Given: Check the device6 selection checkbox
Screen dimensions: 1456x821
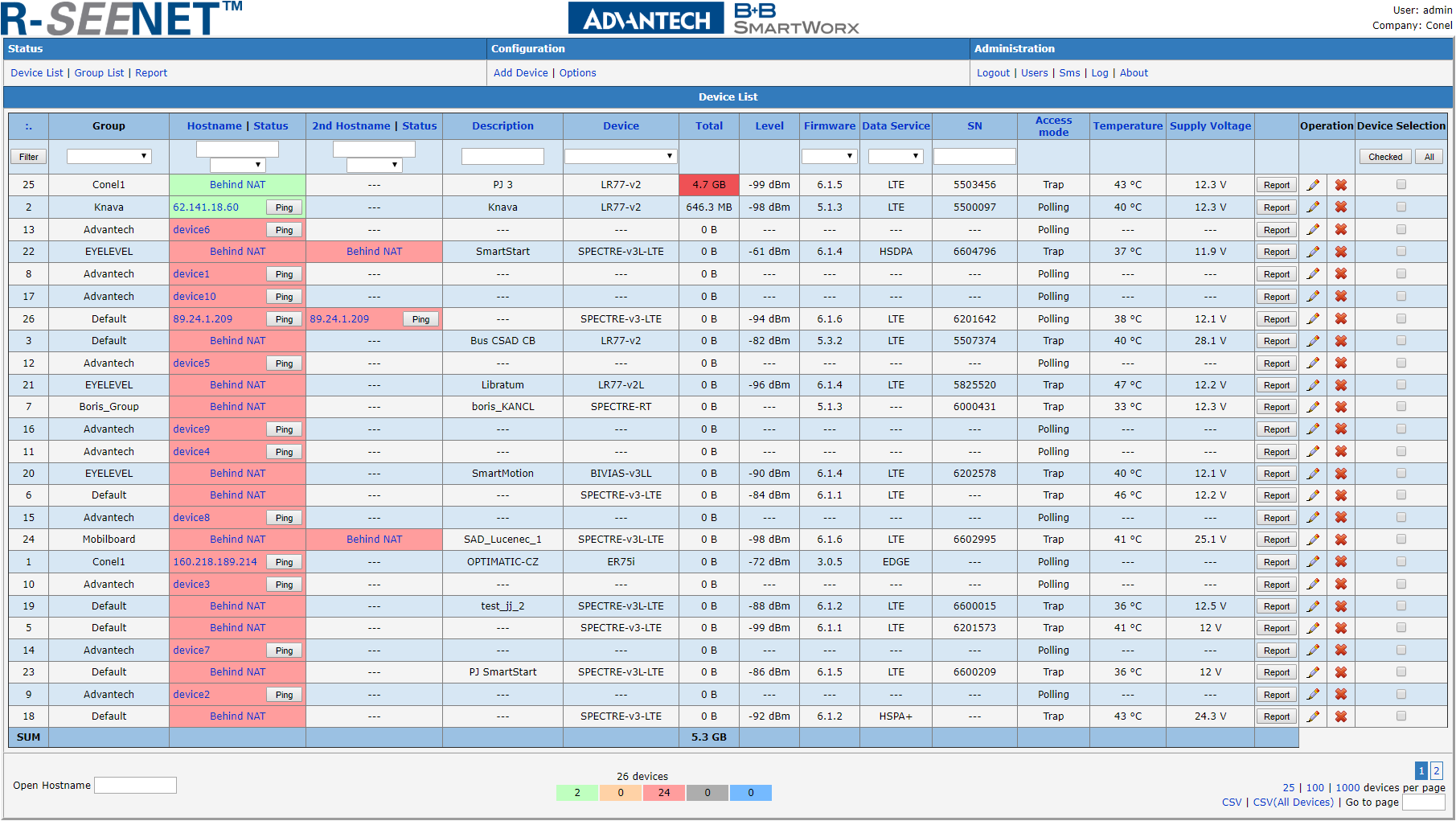Looking at the screenshot, I should (x=1401, y=230).
